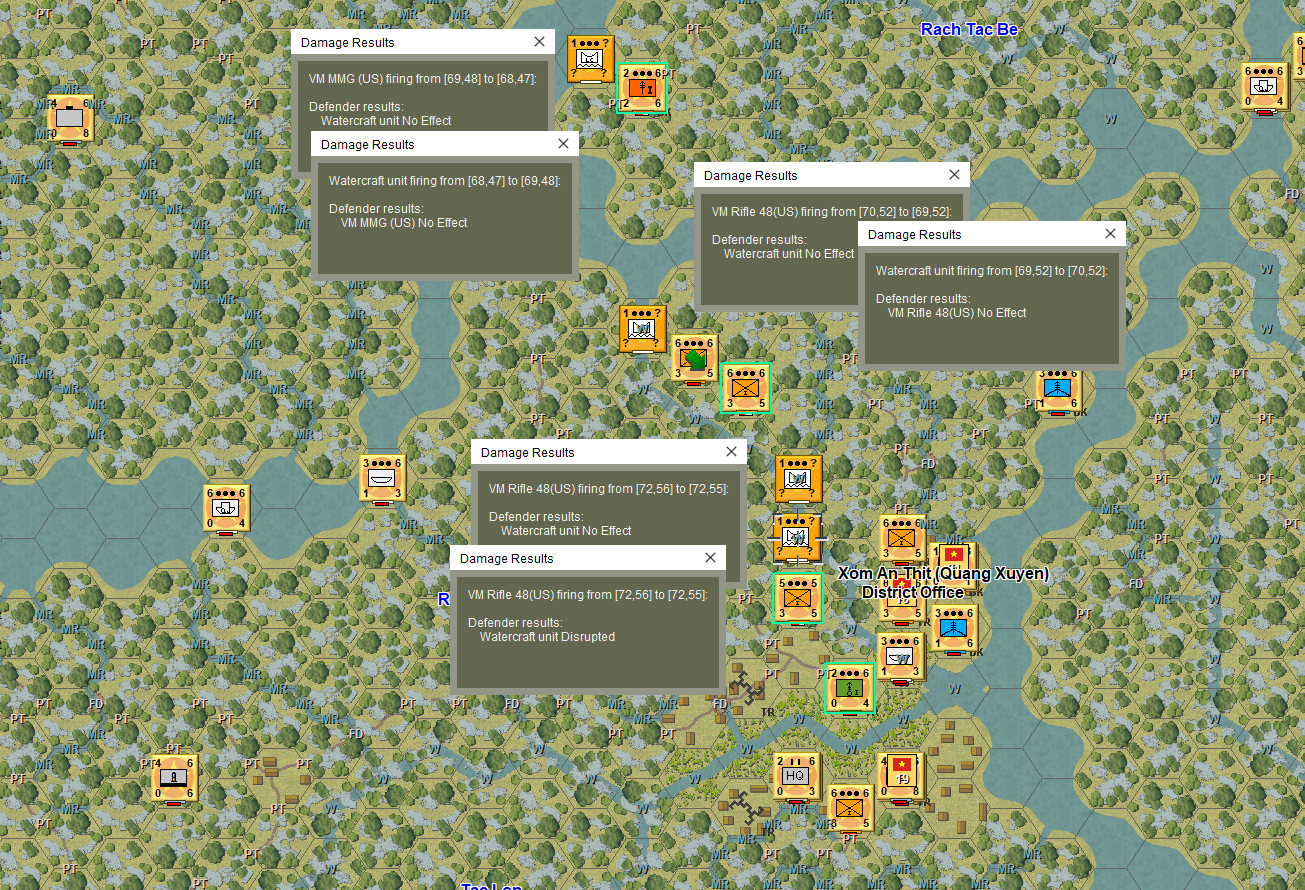Select the ship counter rated 0-4 on the wide river
1305x890 pixels.
[227, 509]
